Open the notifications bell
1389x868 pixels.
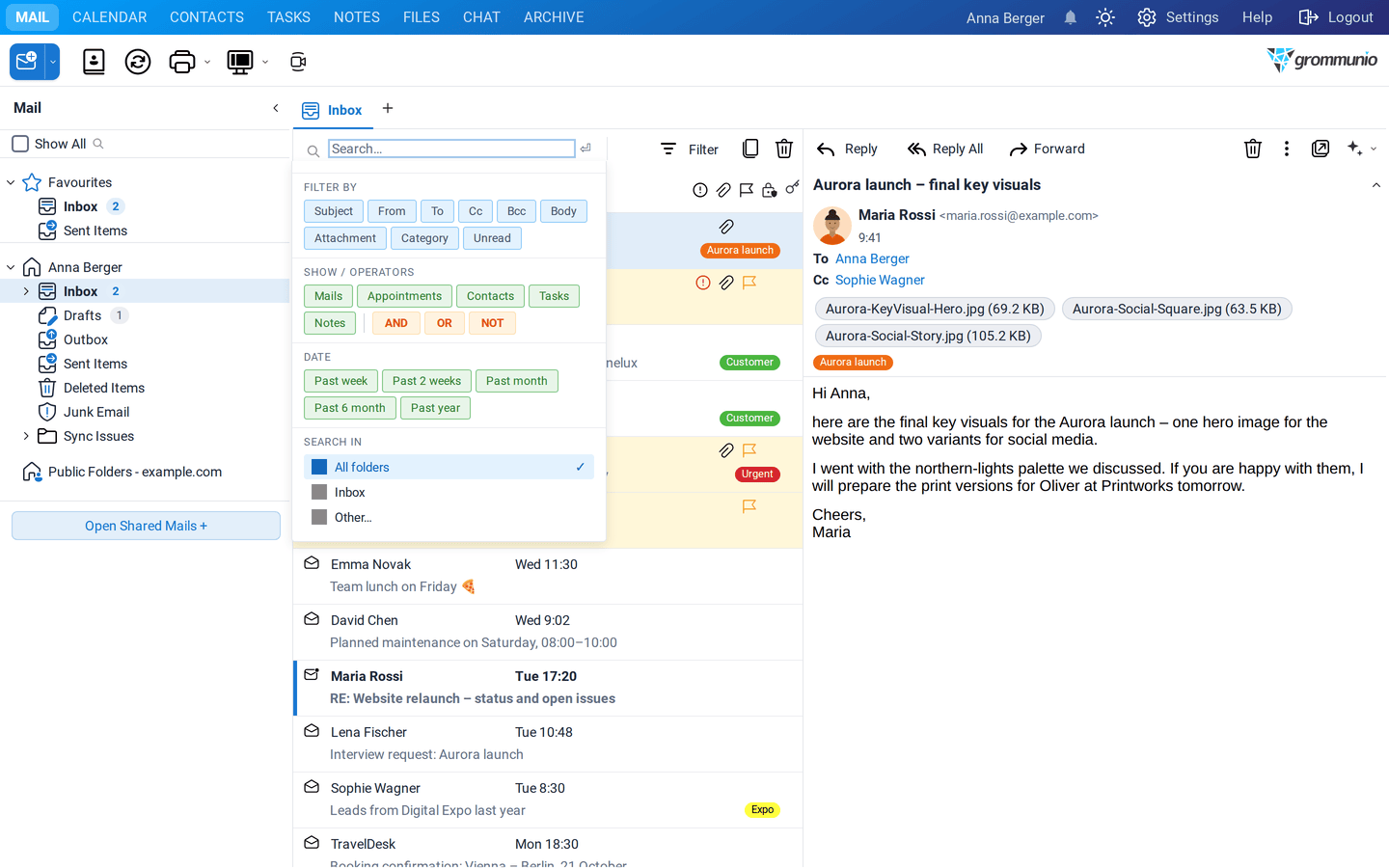(1070, 17)
